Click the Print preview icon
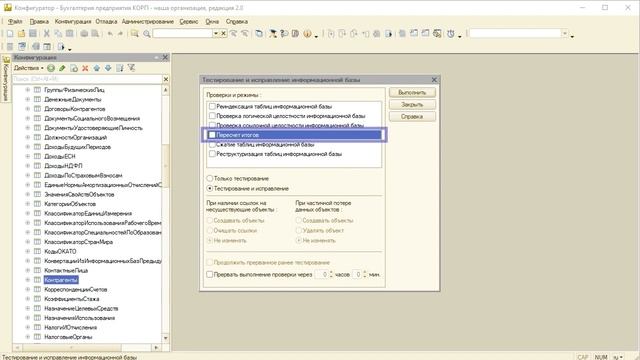The width and height of the screenshot is (640, 360). pos(95,34)
